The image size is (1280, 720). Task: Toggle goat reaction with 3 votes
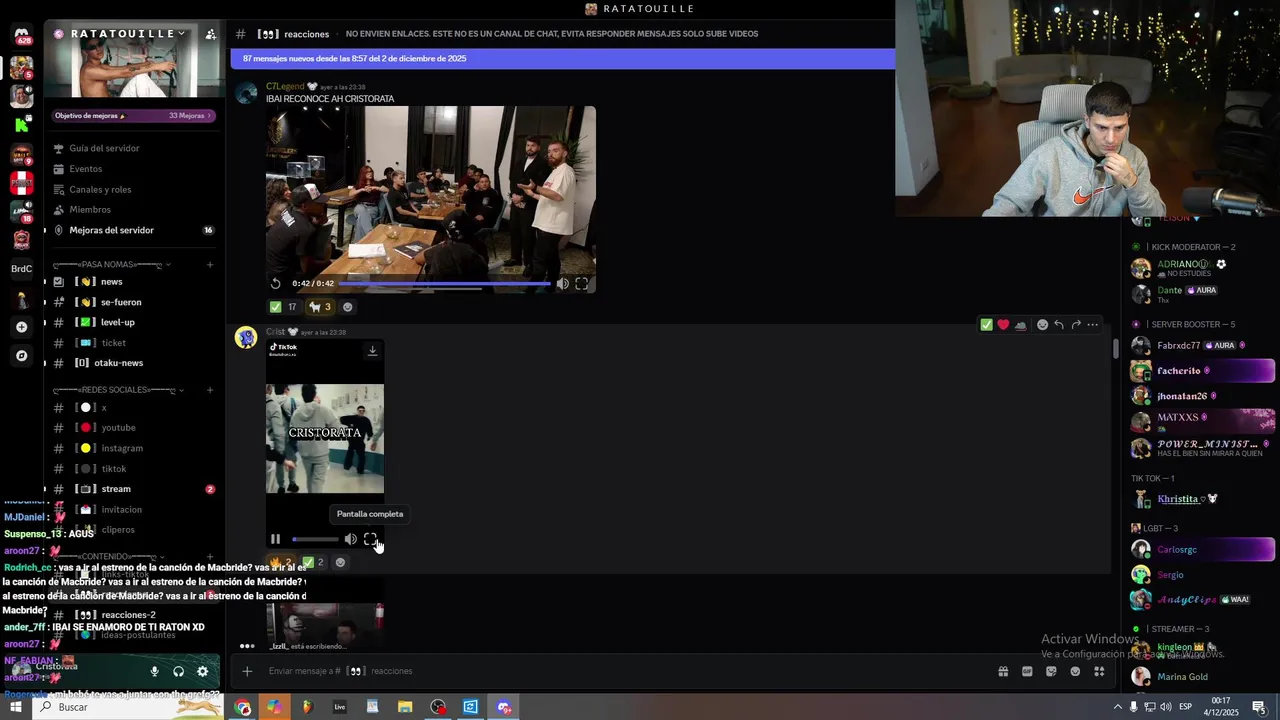click(320, 307)
